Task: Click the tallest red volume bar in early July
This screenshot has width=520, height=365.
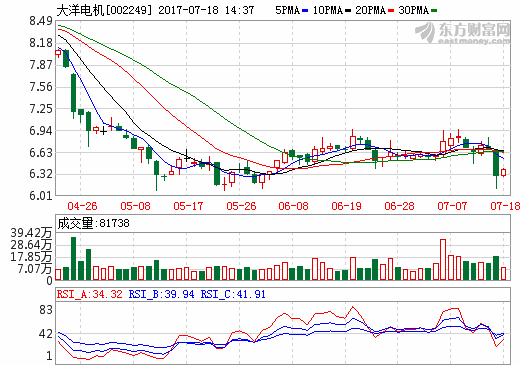Action: point(443,259)
